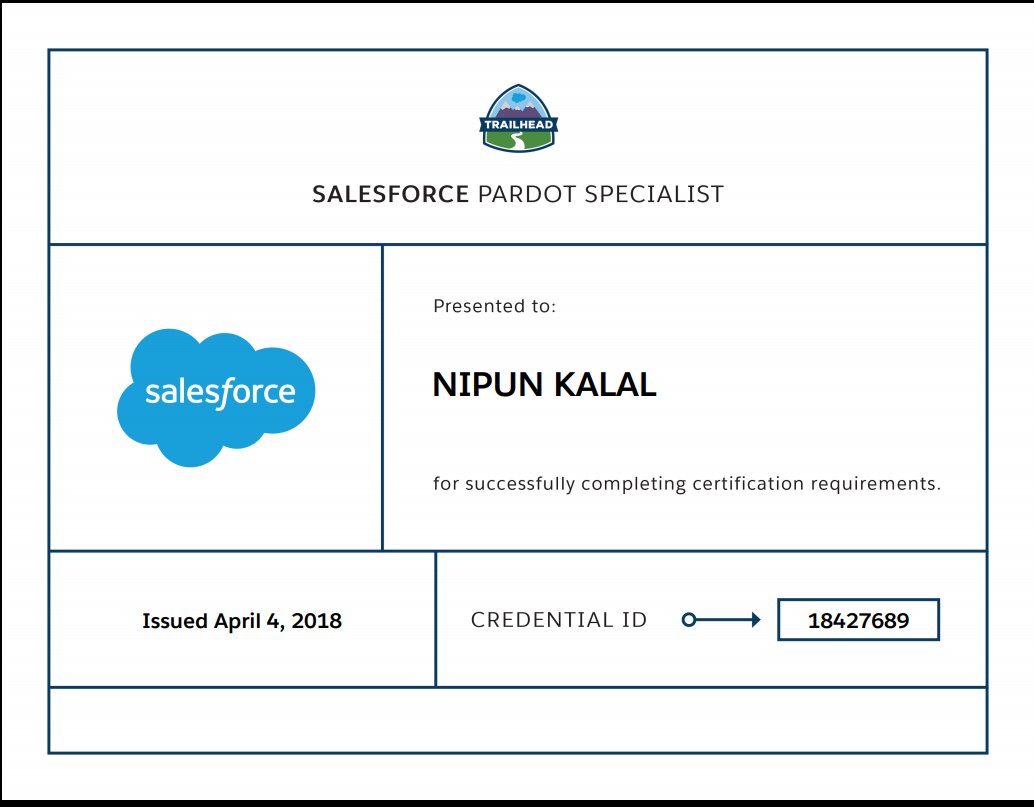Click the CREDENTIAL ID label
The image size is (1034, 807).
559,620
